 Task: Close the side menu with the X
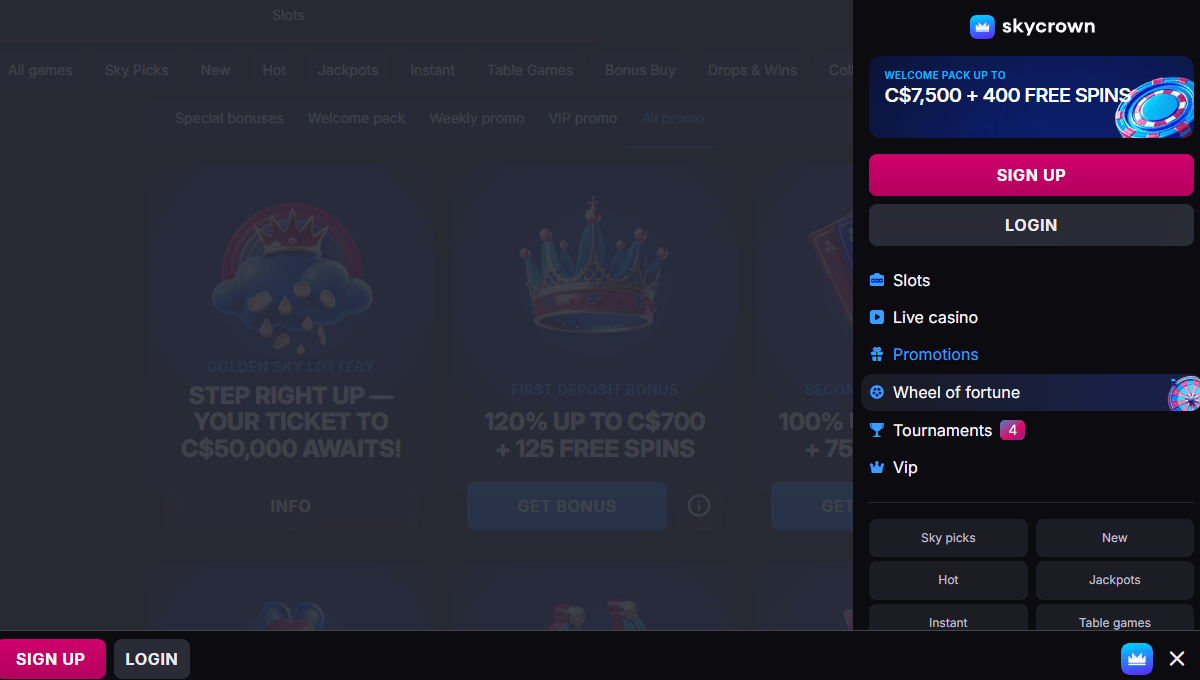[1177, 659]
